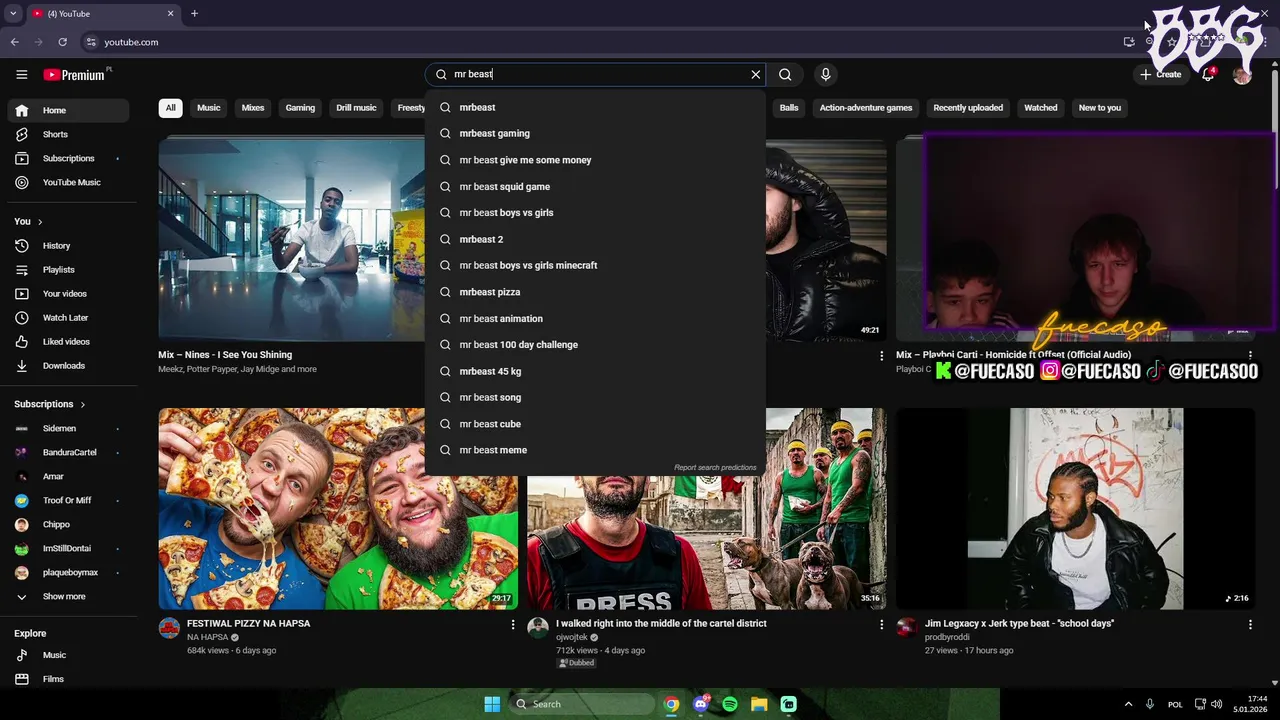Select the Recently uploaded chip
This screenshot has height=720, width=1280.
pyautogui.click(x=968, y=108)
